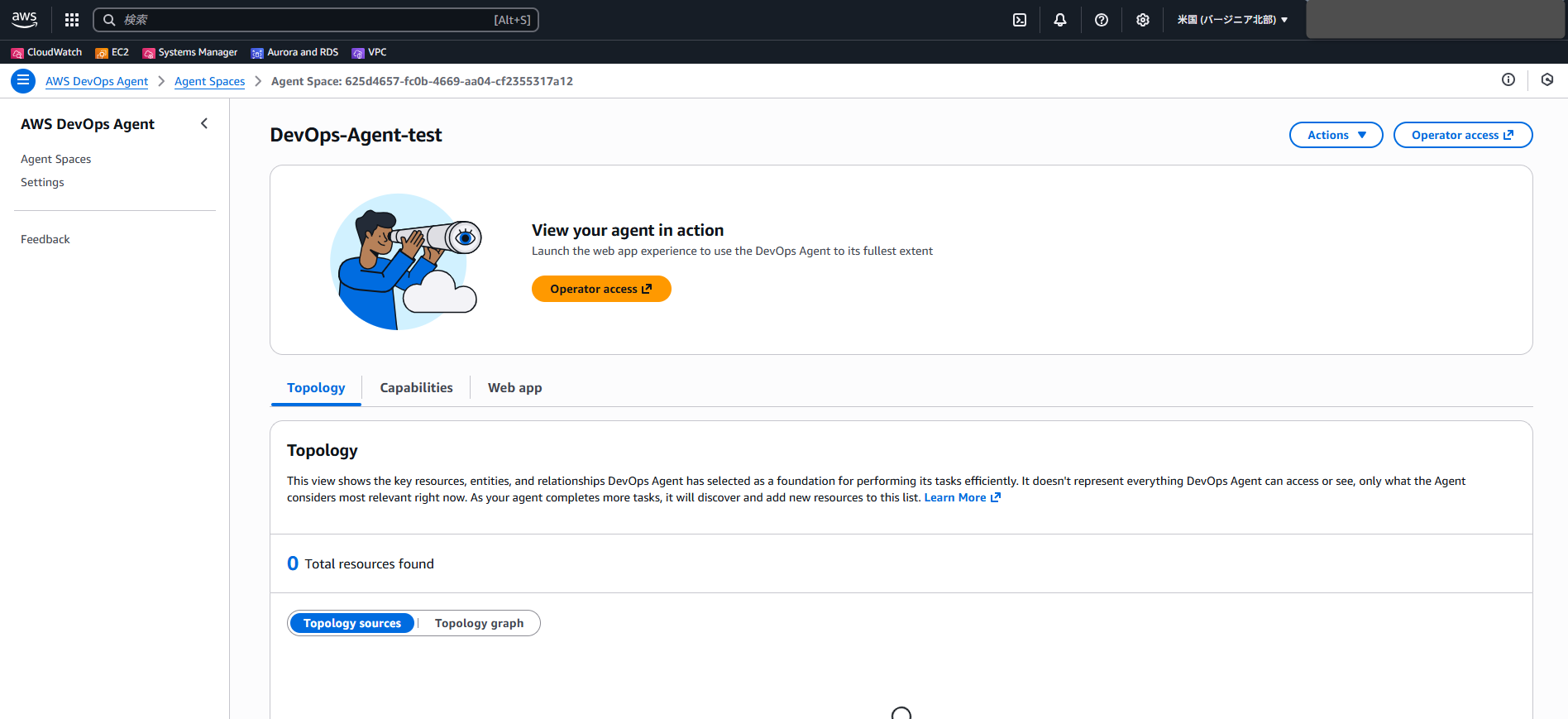Select Agent Spaces in sidebar

(56, 159)
